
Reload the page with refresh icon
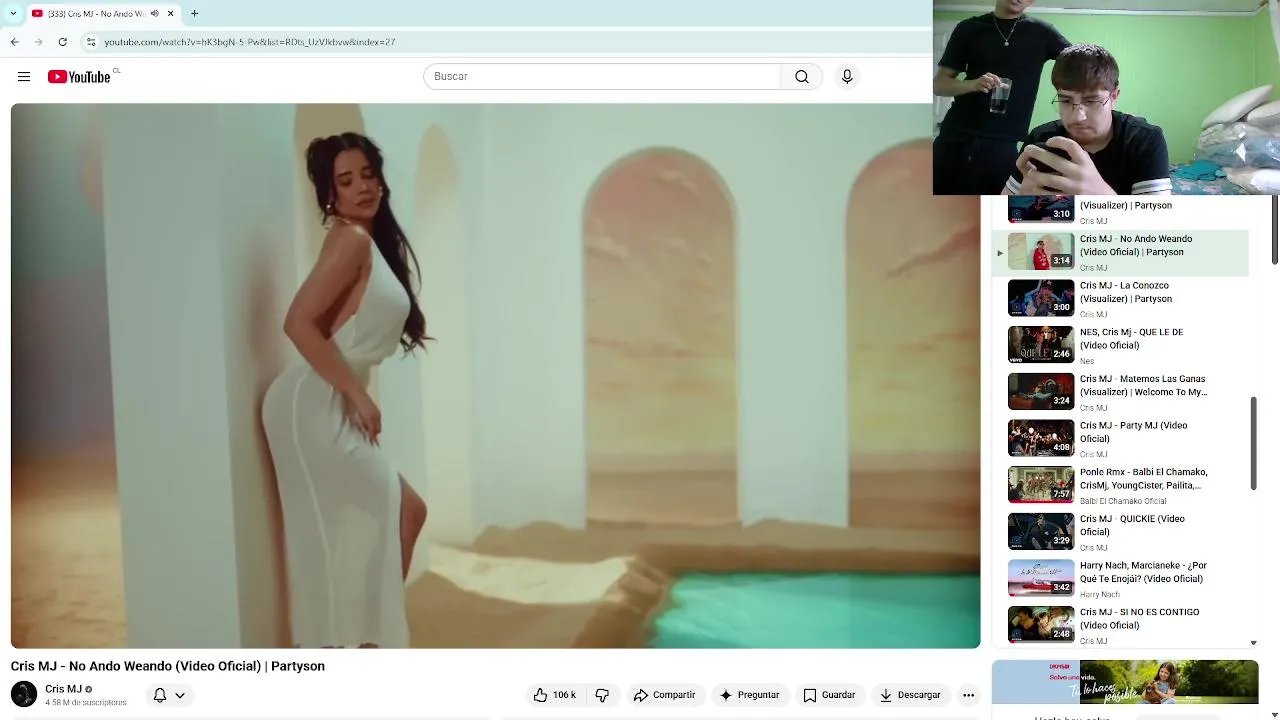point(62,42)
